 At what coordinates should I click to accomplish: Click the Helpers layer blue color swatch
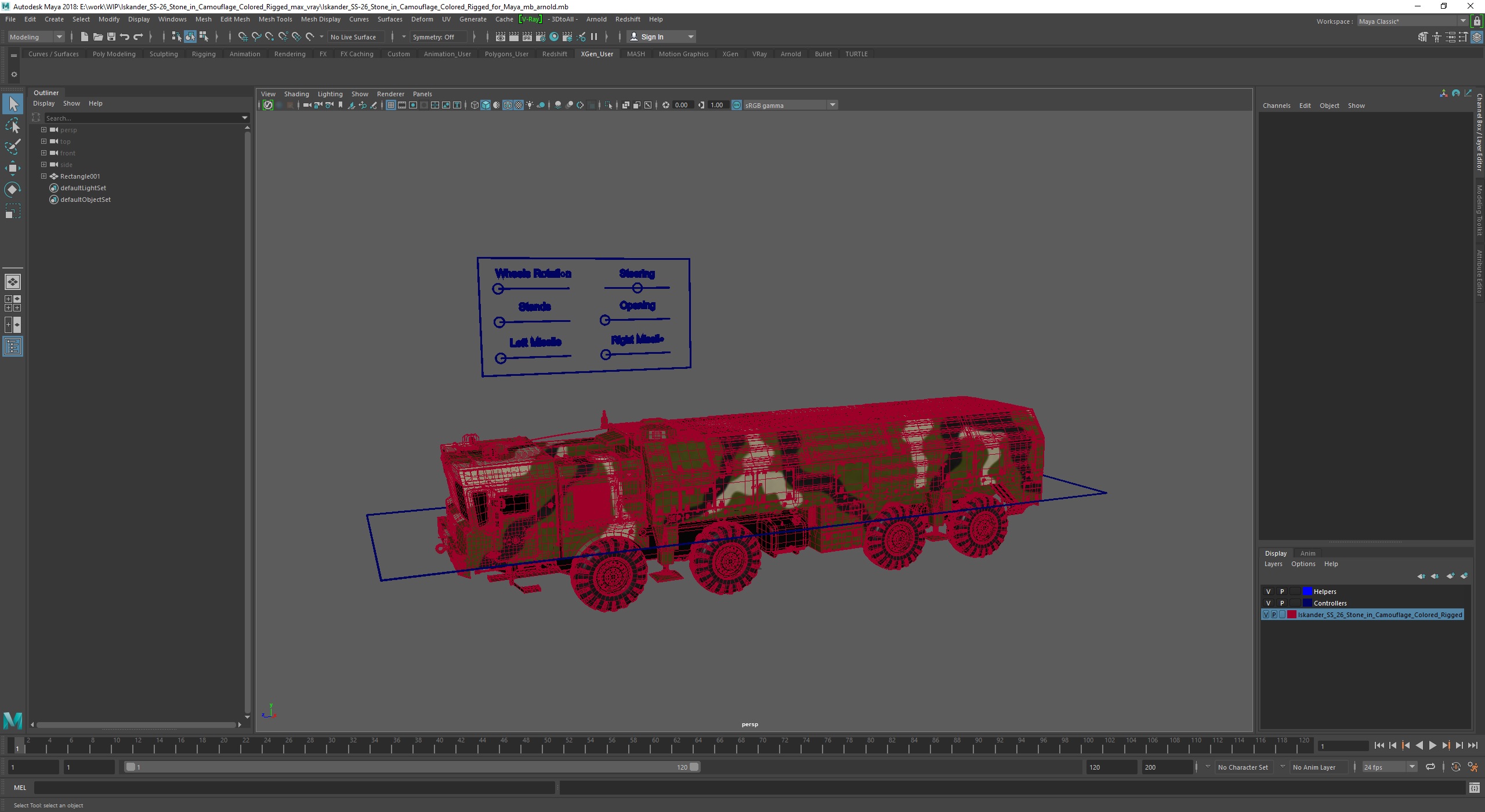click(1307, 592)
